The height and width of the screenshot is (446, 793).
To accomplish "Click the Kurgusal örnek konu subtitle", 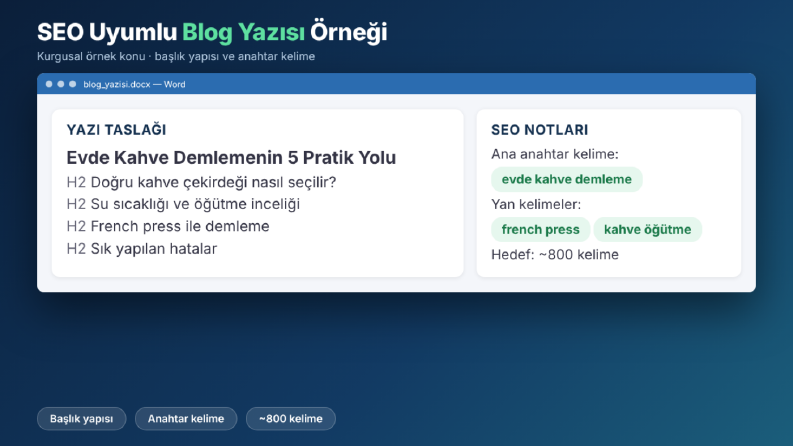I will pos(176,57).
